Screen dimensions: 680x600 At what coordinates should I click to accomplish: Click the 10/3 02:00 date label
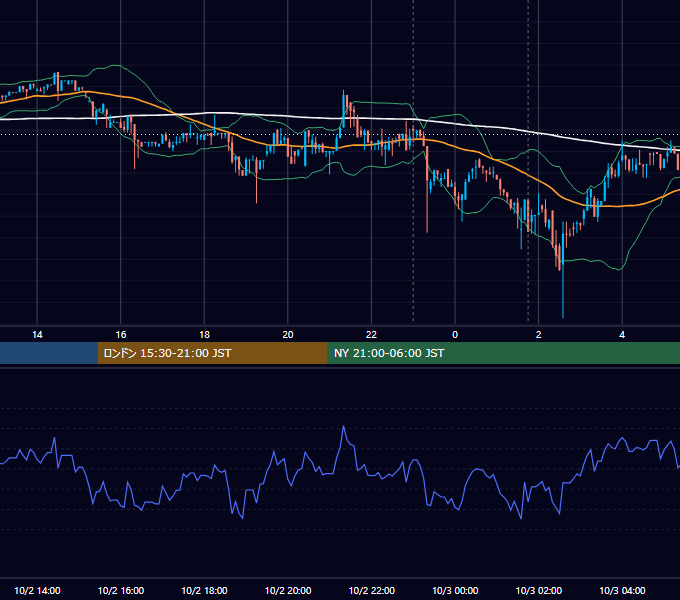coord(539,590)
